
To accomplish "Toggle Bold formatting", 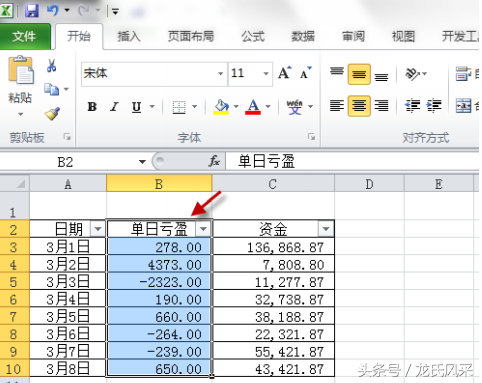I will [x=92, y=107].
